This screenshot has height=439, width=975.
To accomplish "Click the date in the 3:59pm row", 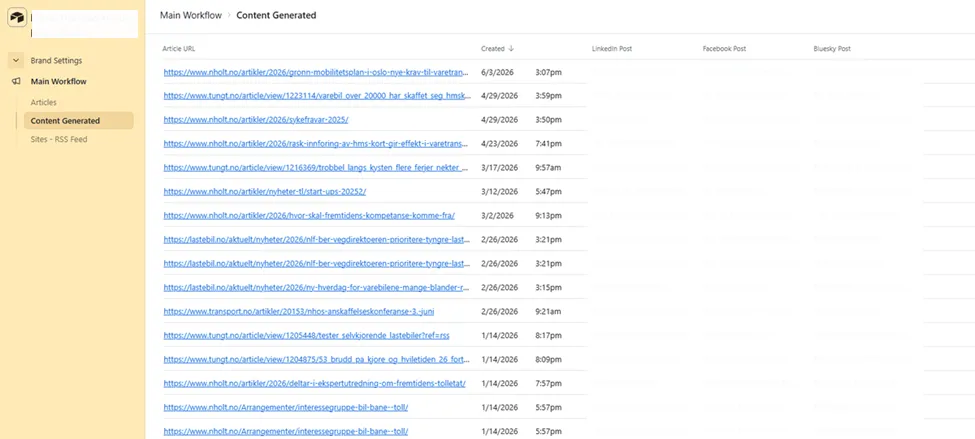I will tap(499, 96).
